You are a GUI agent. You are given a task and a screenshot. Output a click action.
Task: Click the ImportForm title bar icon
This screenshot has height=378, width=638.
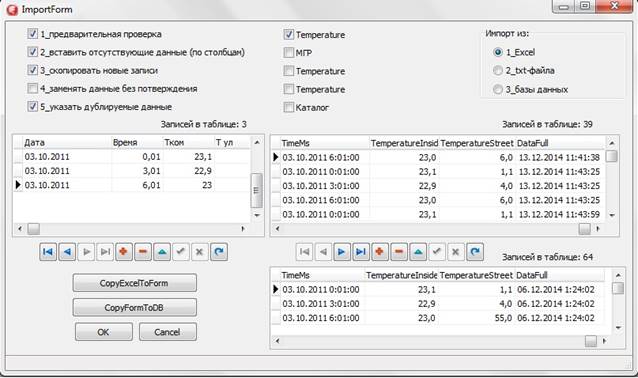(x=12, y=9)
